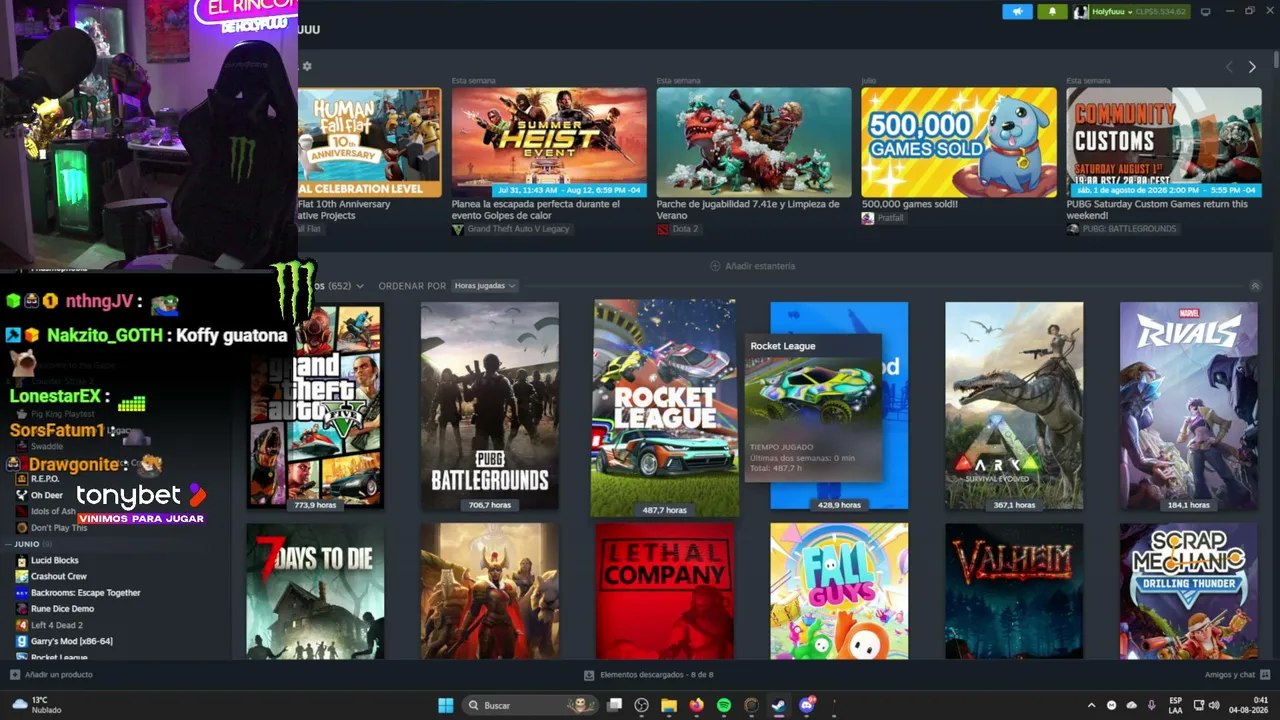Click the Holyfuuu profile avatar
Screen dimensions: 1280x720
tap(1081, 12)
